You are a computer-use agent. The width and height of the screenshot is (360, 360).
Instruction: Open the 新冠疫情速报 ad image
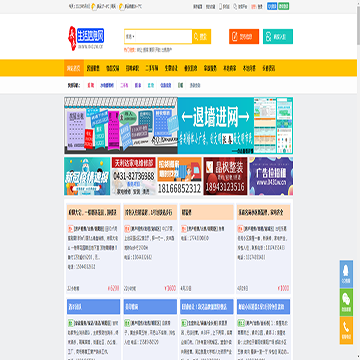tap(87, 176)
